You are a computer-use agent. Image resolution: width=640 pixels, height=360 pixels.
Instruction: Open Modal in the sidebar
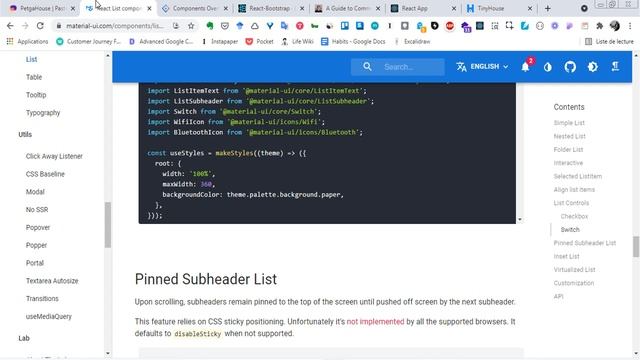point(35,192)
